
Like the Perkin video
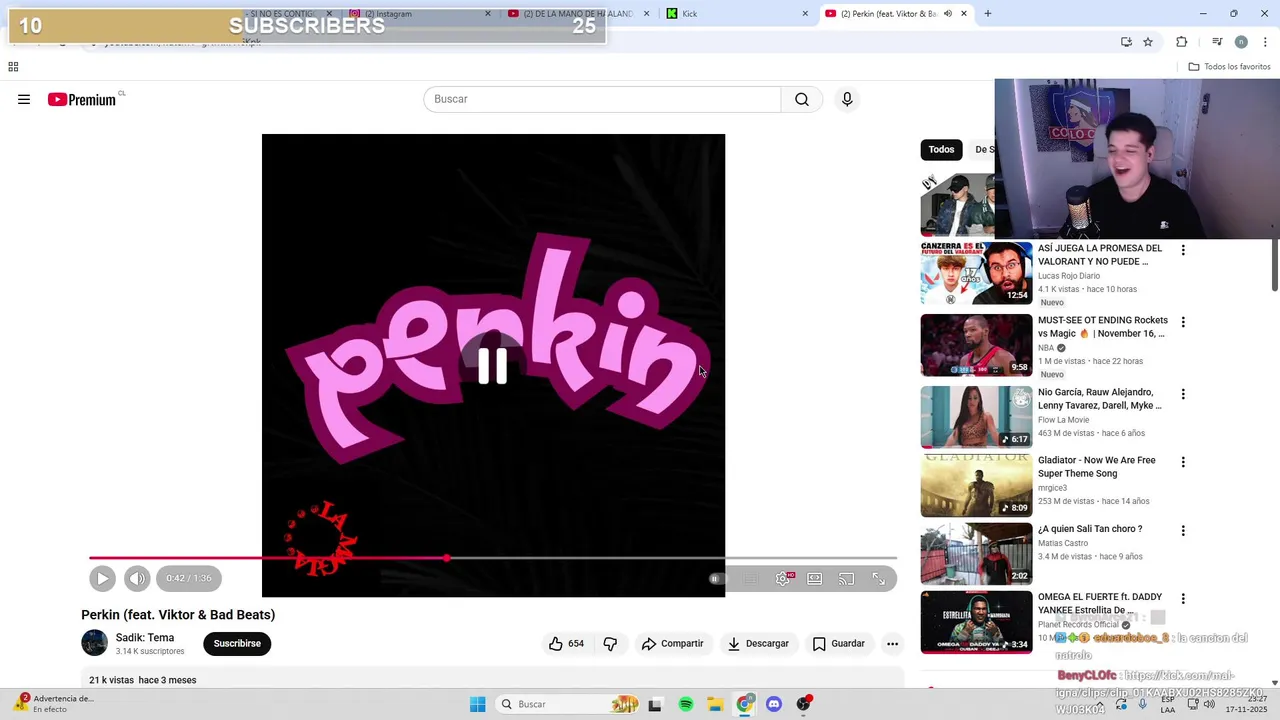(566, 643)
